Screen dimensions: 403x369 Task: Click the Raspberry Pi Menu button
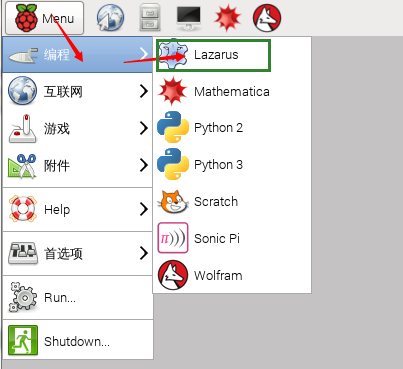tap(44, 18)
